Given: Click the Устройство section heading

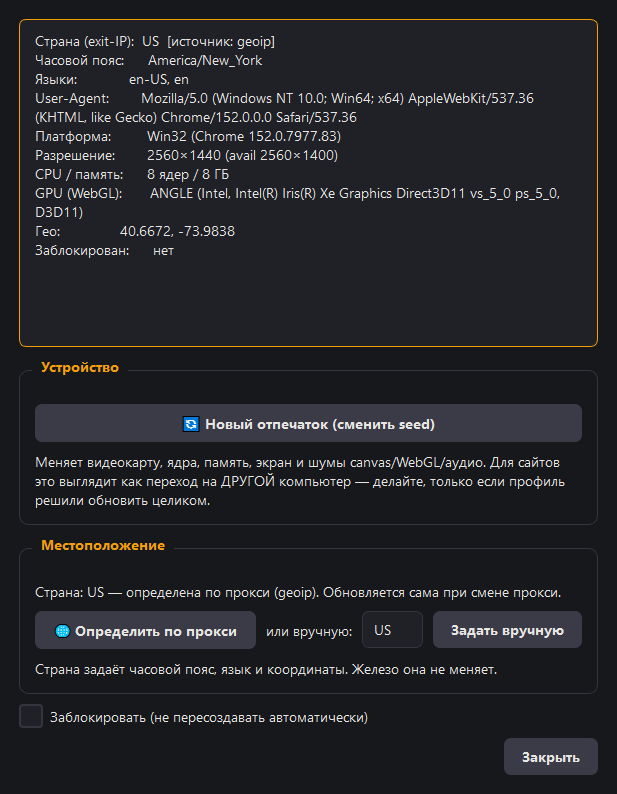Looking at the screenshot, I should point(80,367).
